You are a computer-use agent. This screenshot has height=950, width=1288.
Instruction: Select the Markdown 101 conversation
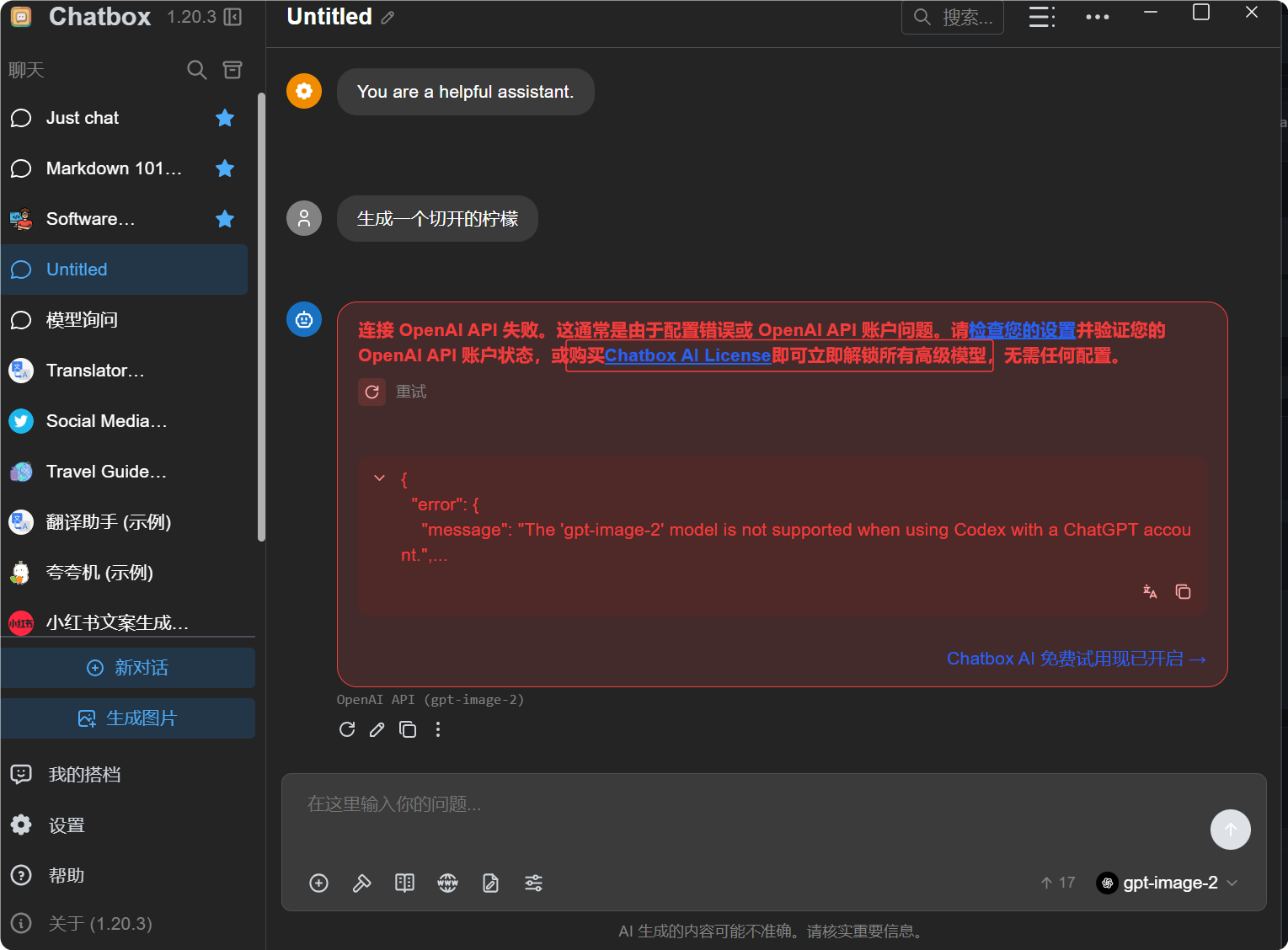(125, 168)
